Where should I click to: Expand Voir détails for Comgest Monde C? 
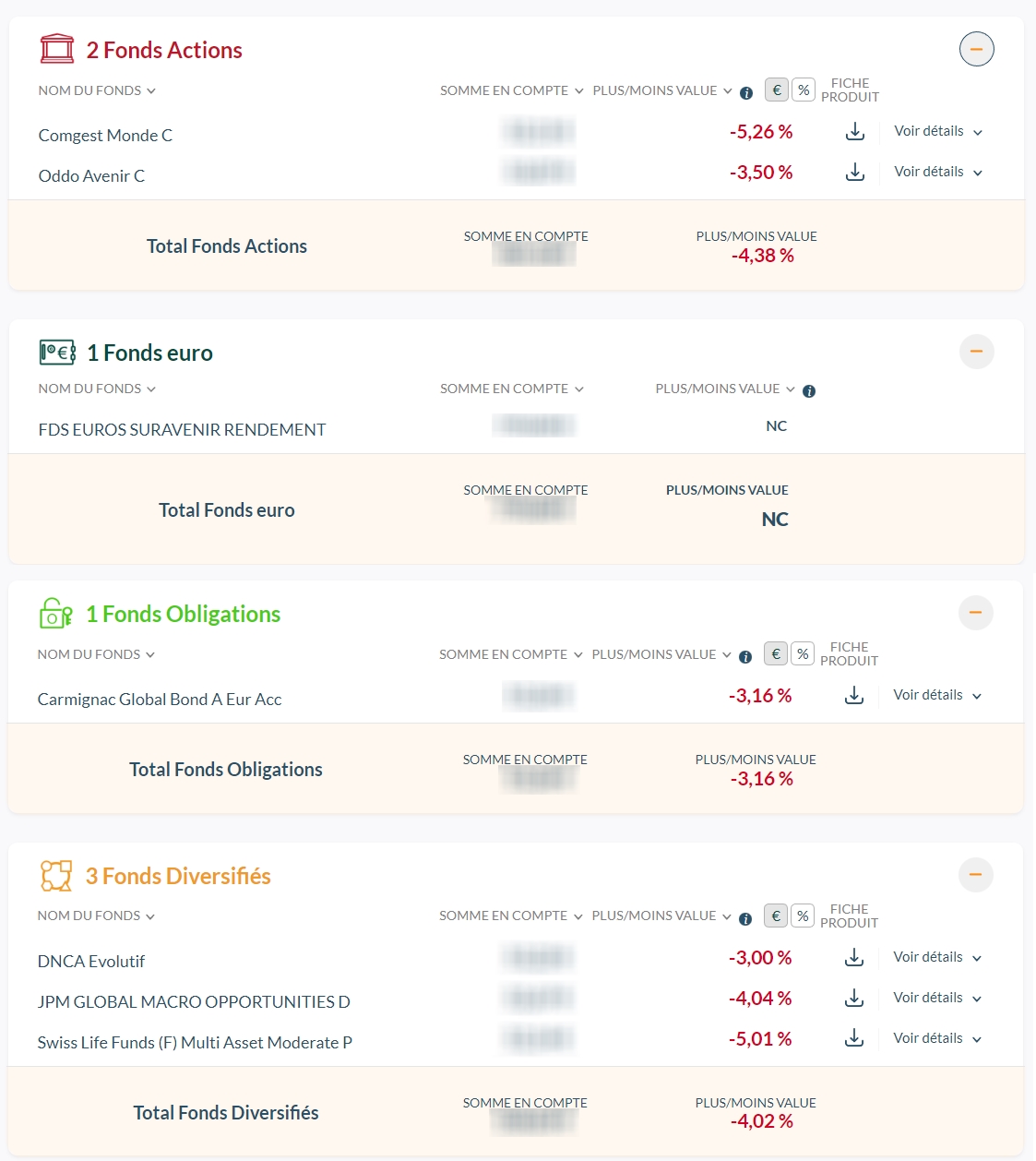(x=937, y=132)
